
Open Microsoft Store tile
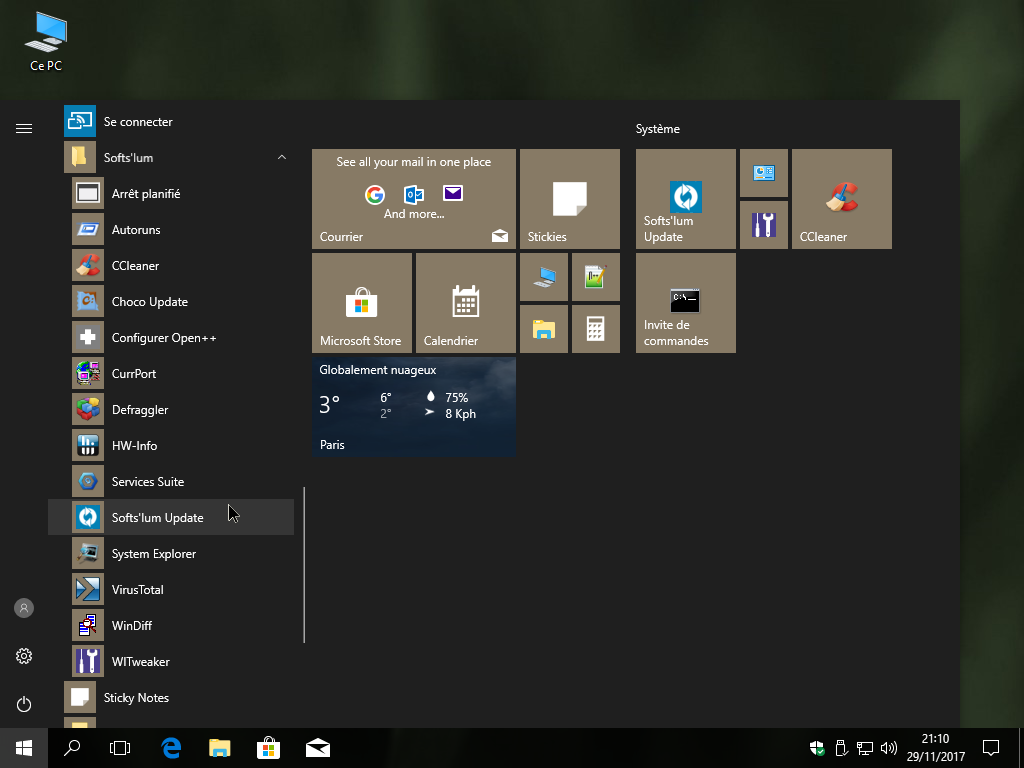click(362, 303)
